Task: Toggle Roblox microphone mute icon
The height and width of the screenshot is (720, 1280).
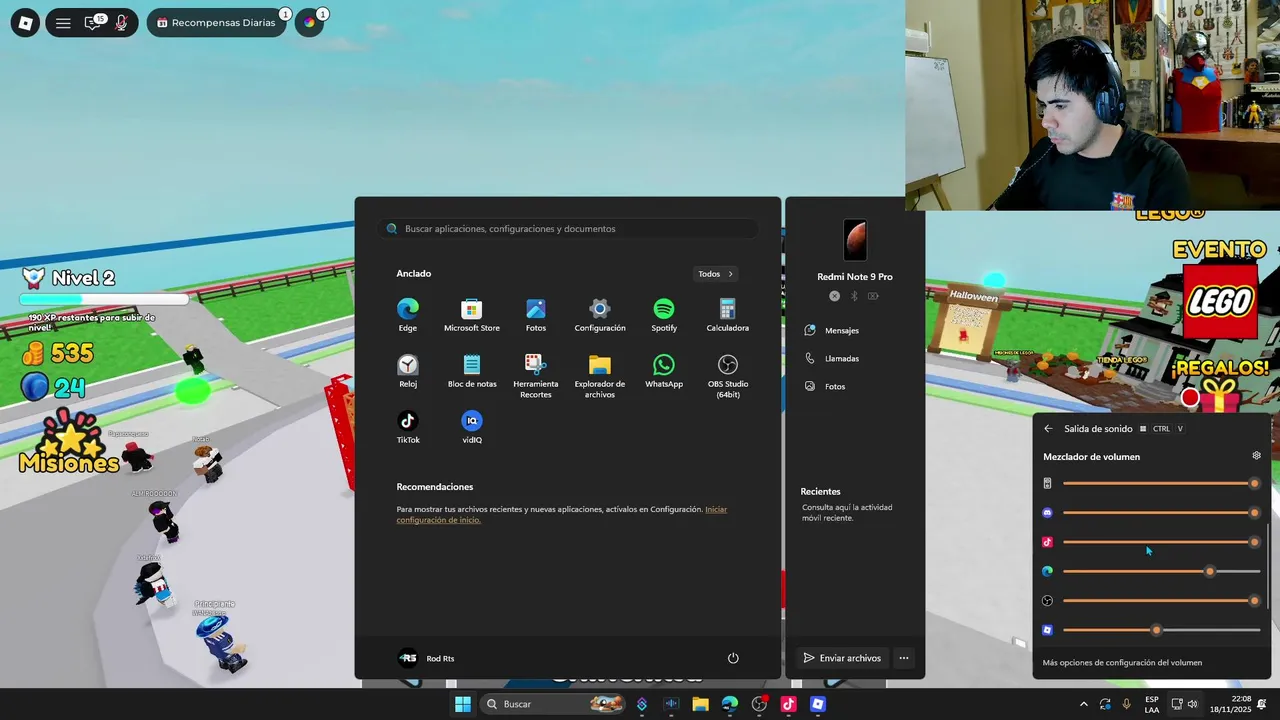Action: 121,22
